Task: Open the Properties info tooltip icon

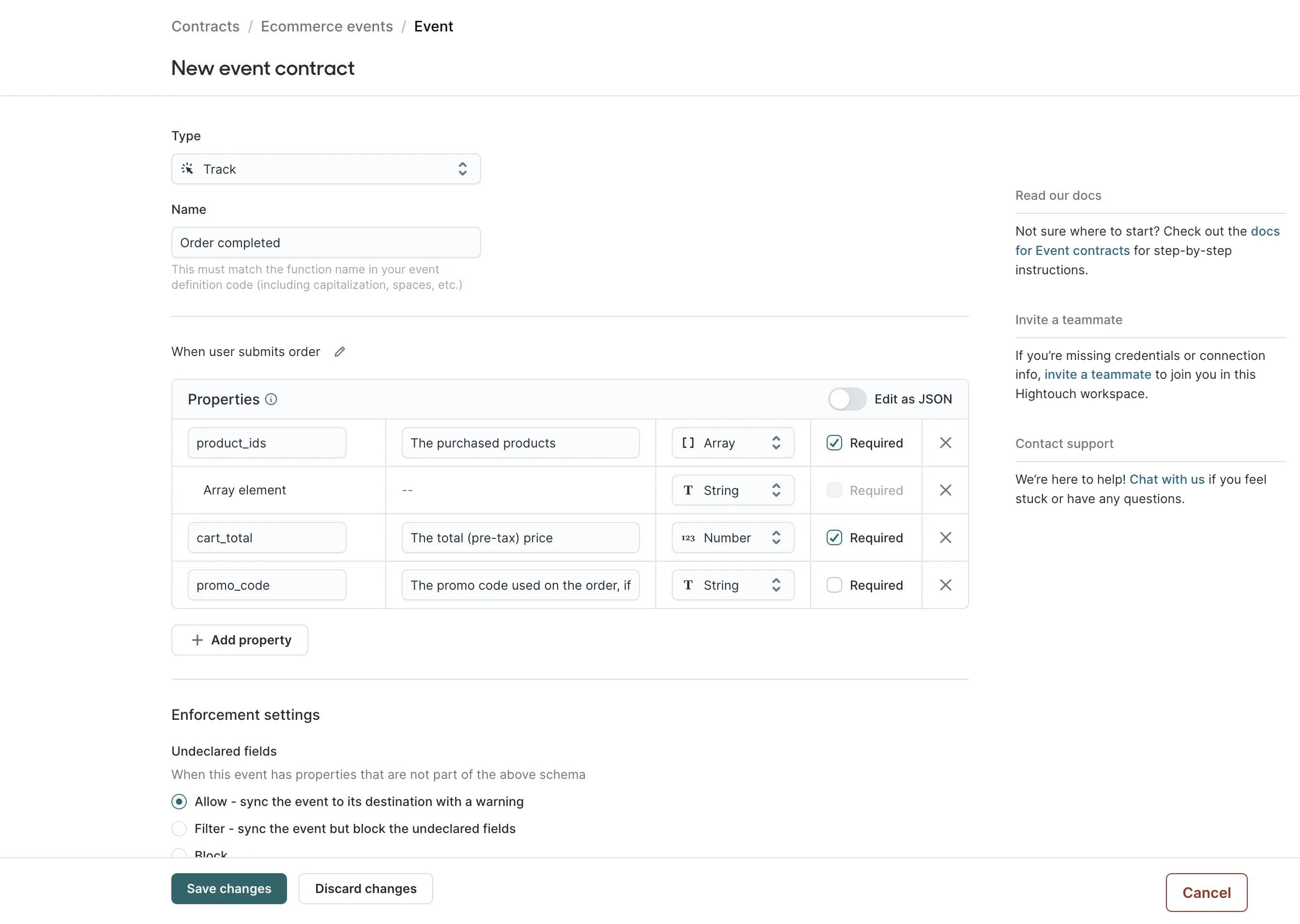Action: (272, 399)
